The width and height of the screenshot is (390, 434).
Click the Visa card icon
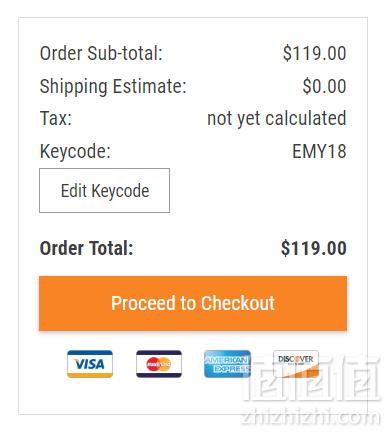(90, 364)
